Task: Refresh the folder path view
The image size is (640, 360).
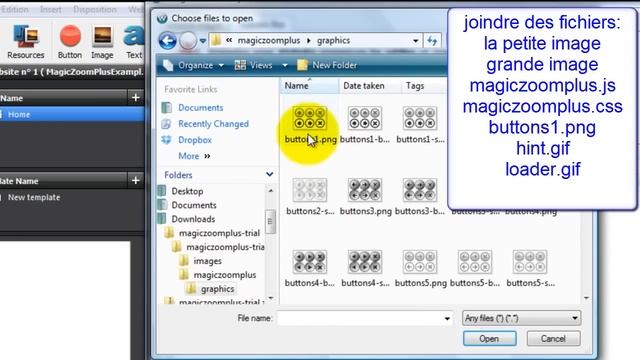Action: click(x=432, y=41)
